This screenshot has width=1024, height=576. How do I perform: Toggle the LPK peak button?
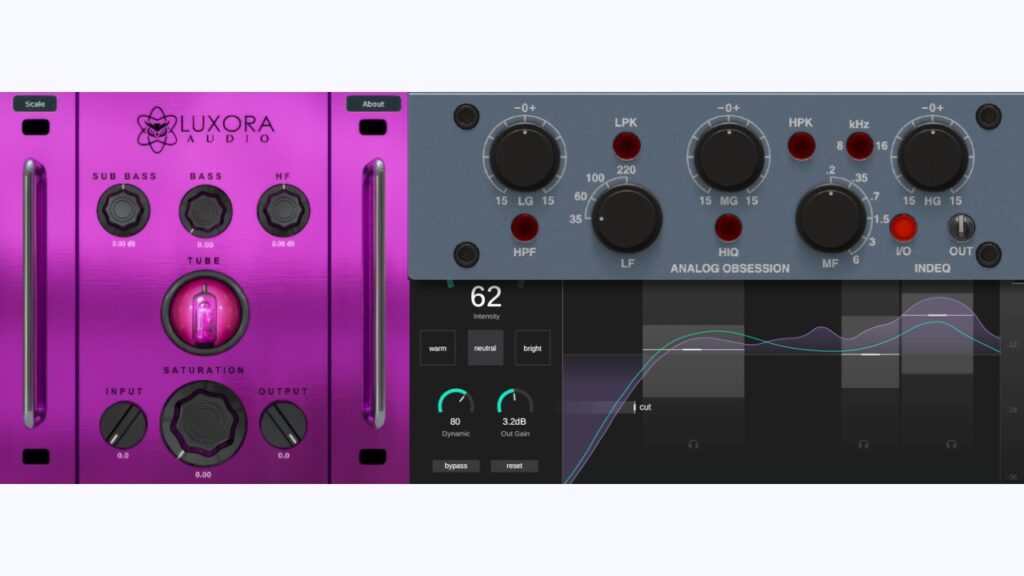[x=626, y=146]
